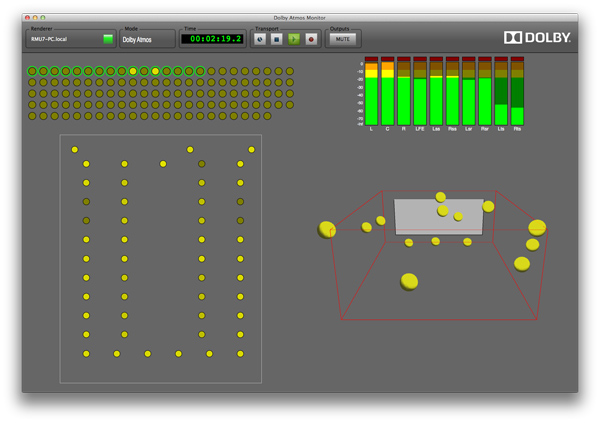Click the twelfth, bright yellow, top-row object indicator
The height and width of the screenshot is (423, 600).
coord(155,71)
